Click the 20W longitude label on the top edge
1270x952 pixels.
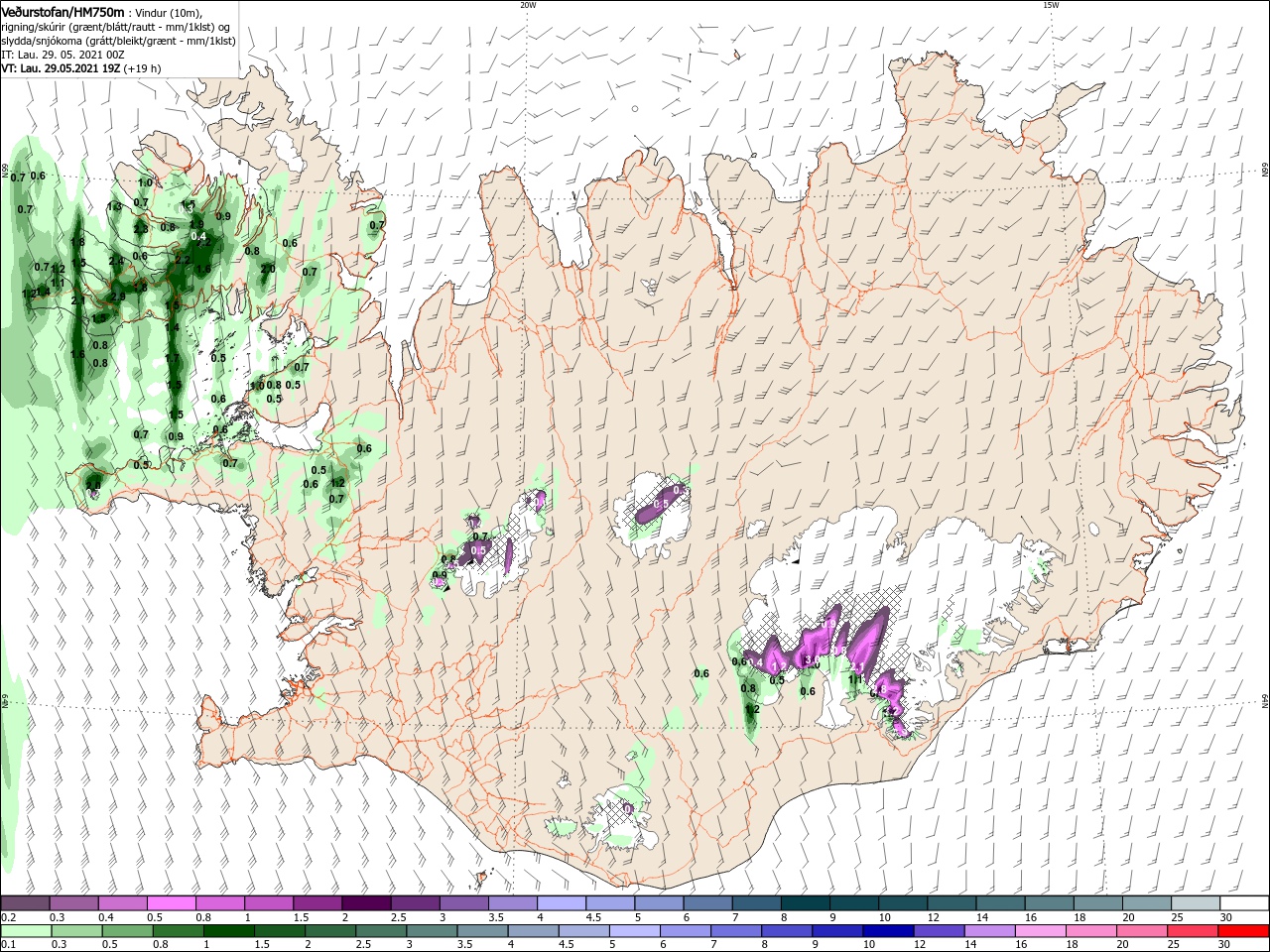(528, 5)
